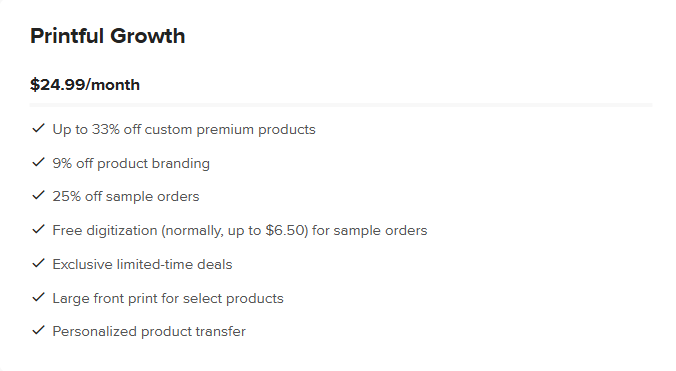
Task: Click checkmark beside 33% off custom premium products
Action: coord(38,128)
